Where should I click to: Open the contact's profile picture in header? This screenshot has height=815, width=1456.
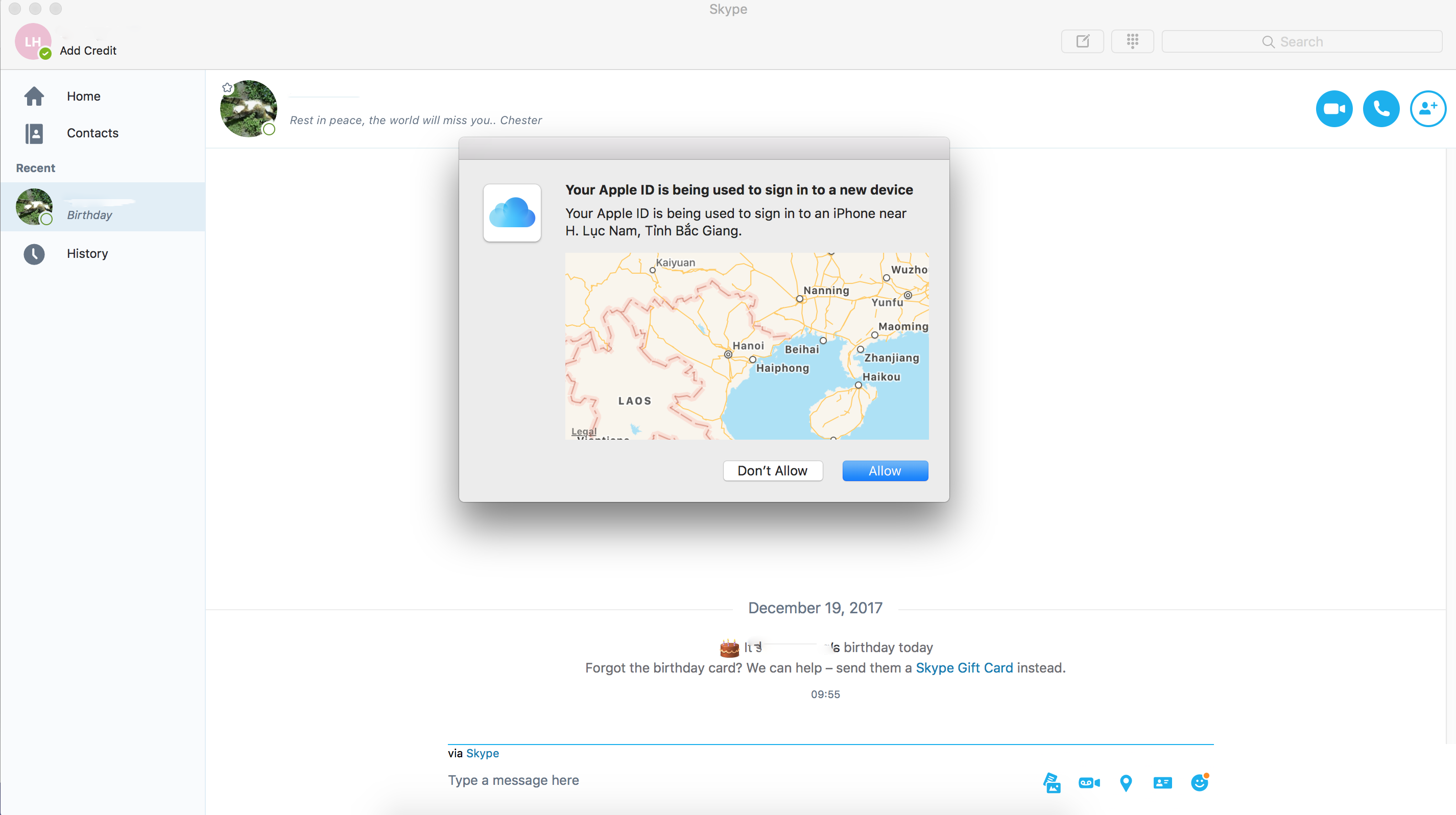(x=248, y=109)
